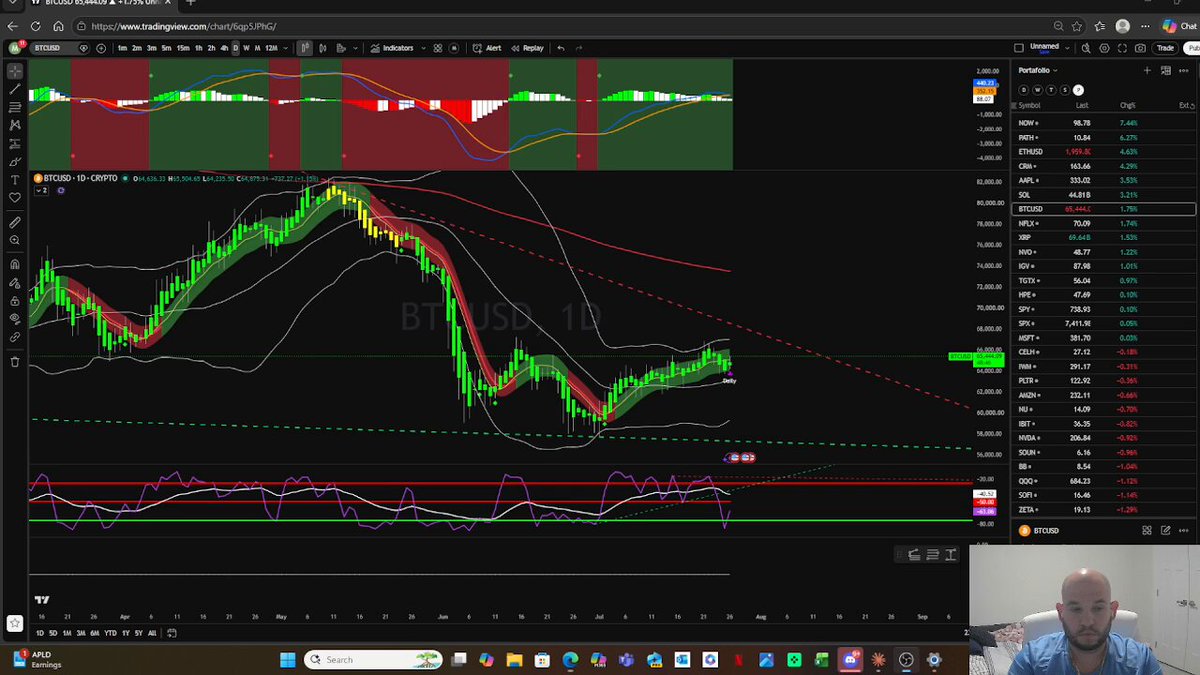Take a chart snapshot with camera icon
Image resolution: width=1200 pixels, height=675 pixels.
pos(1140,48)
